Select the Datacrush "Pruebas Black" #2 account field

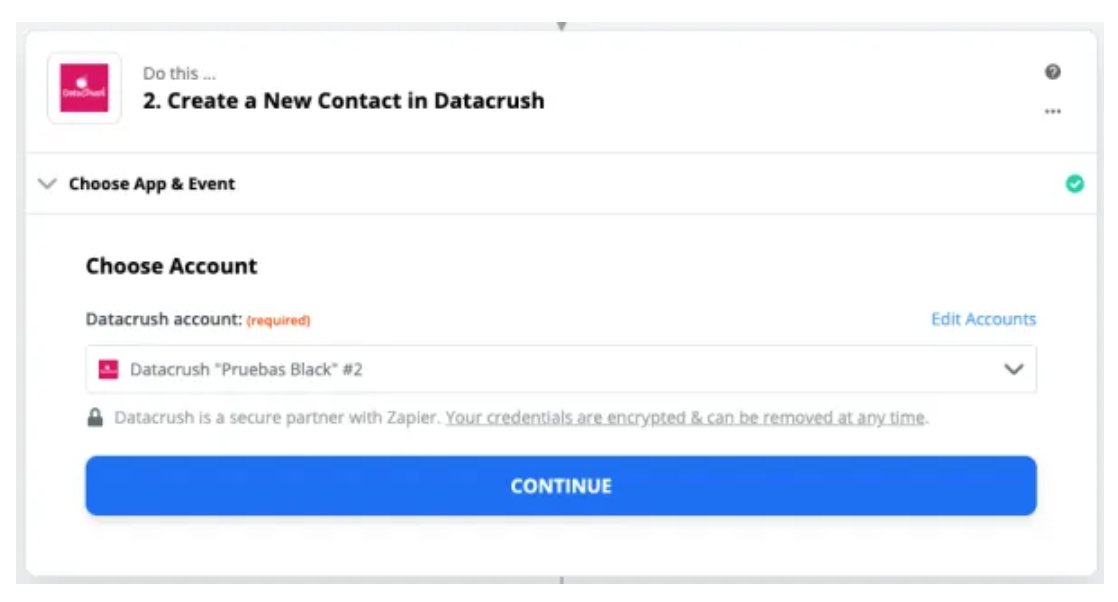pyautogui.click(x=560, y=369)
